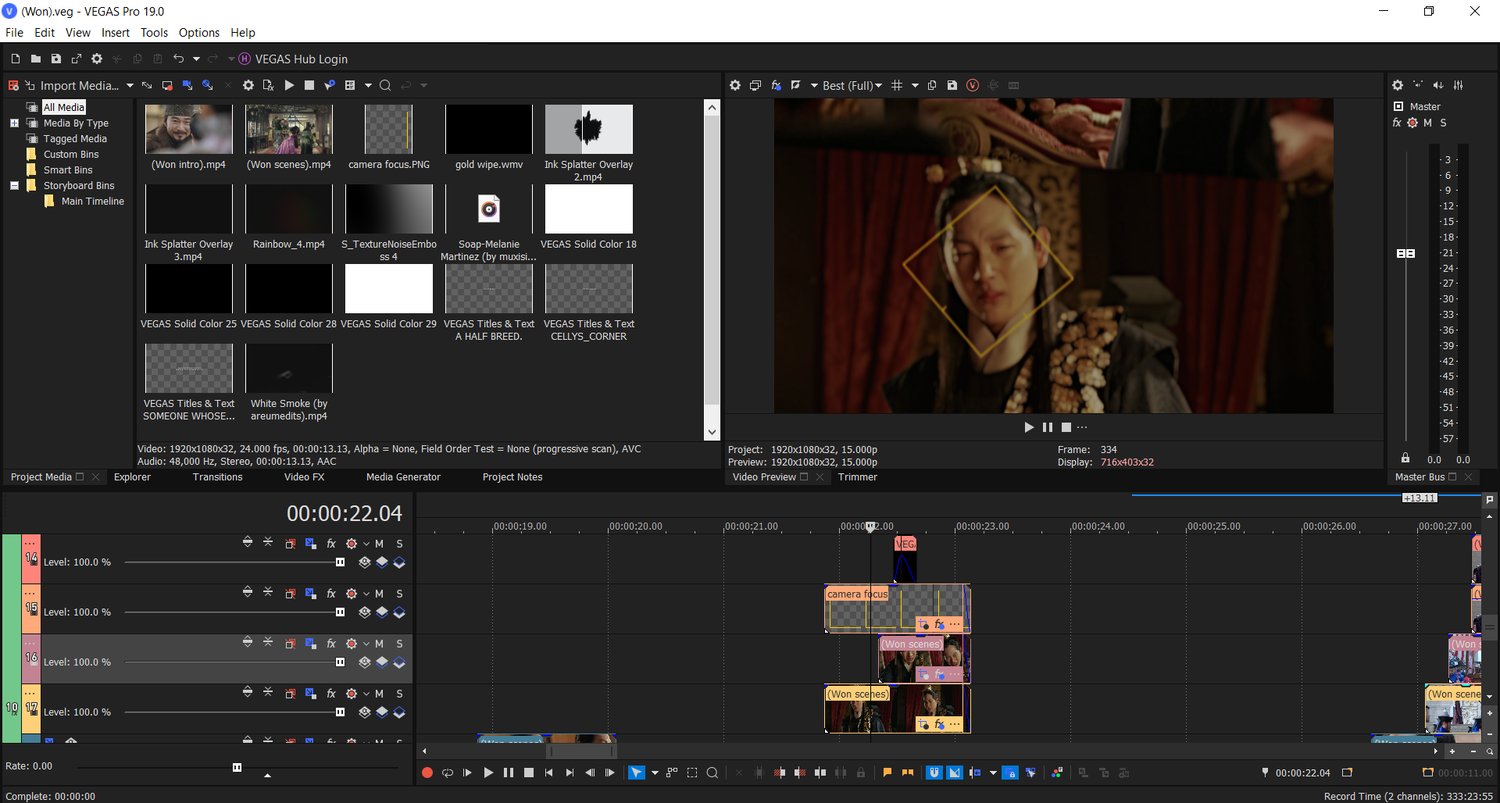Solo track 17 with its S button
Viewport: 1500px width, 803px height.
click(x=399, y=693)
